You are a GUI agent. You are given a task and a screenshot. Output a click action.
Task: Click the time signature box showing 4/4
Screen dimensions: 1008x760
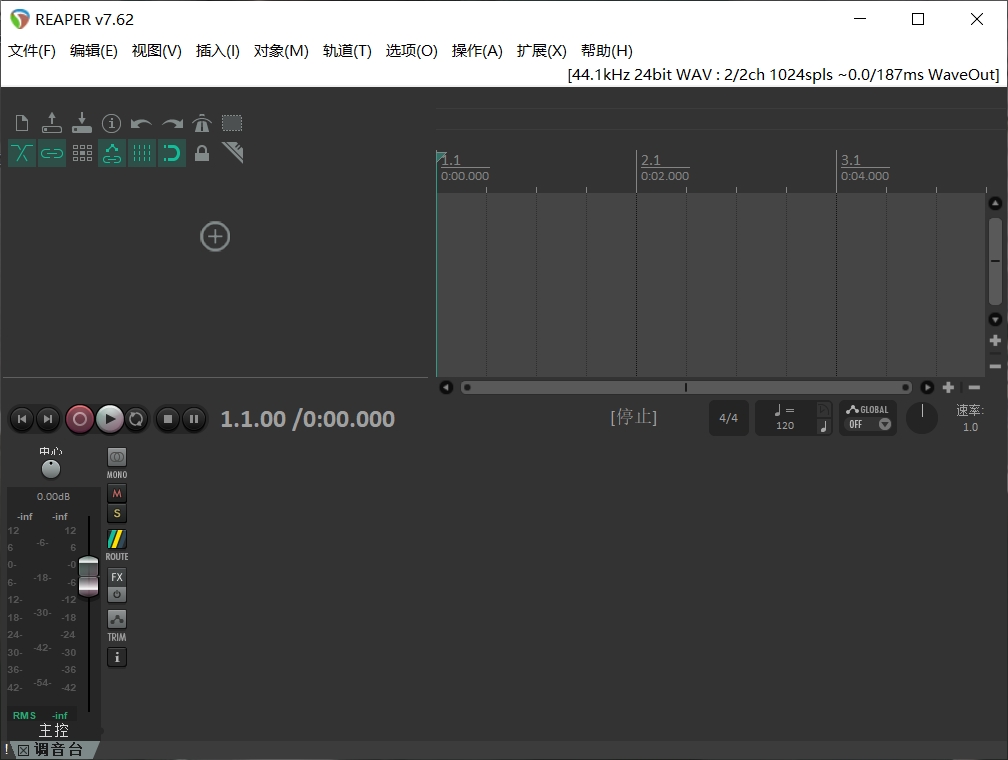point(729,417)
